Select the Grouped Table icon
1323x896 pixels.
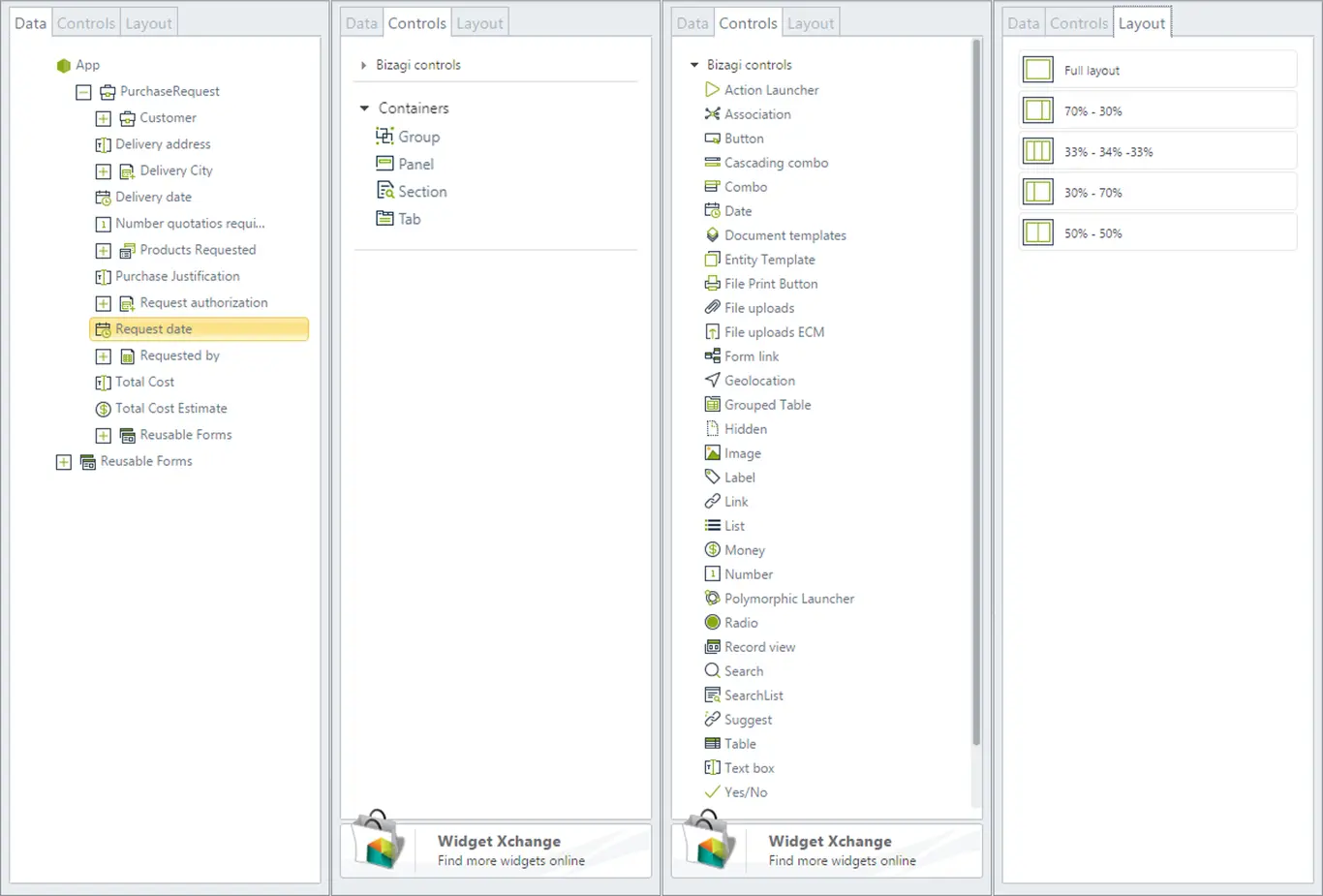tap(713, 405)
